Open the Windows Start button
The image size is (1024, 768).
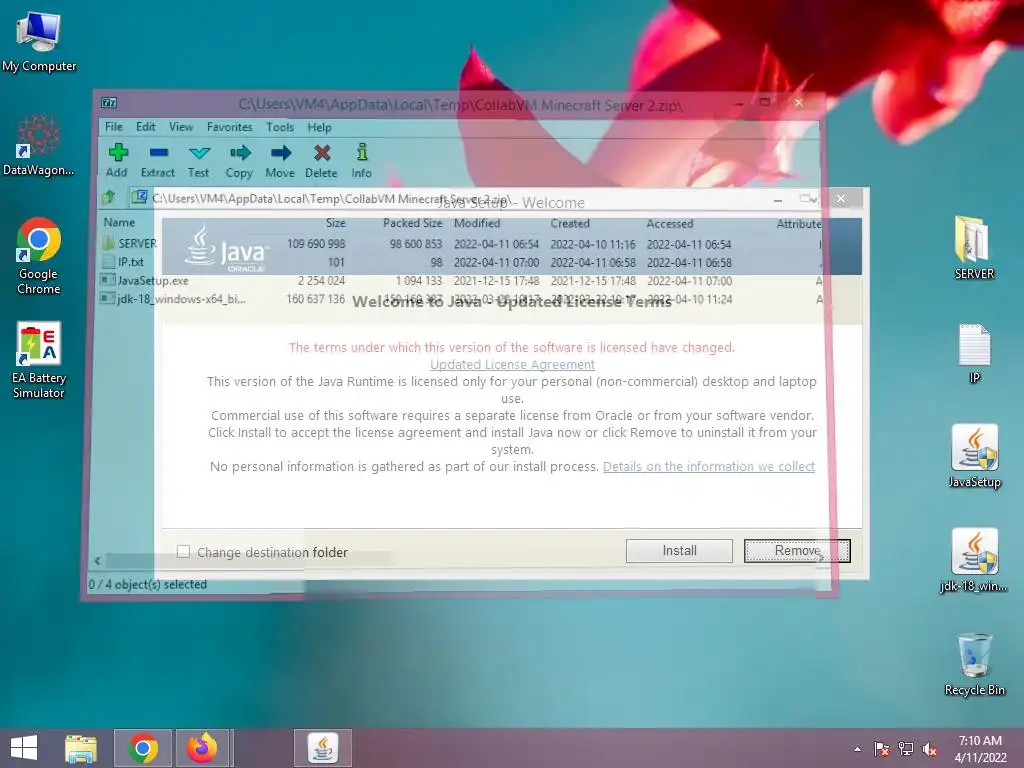pos(24,748)
